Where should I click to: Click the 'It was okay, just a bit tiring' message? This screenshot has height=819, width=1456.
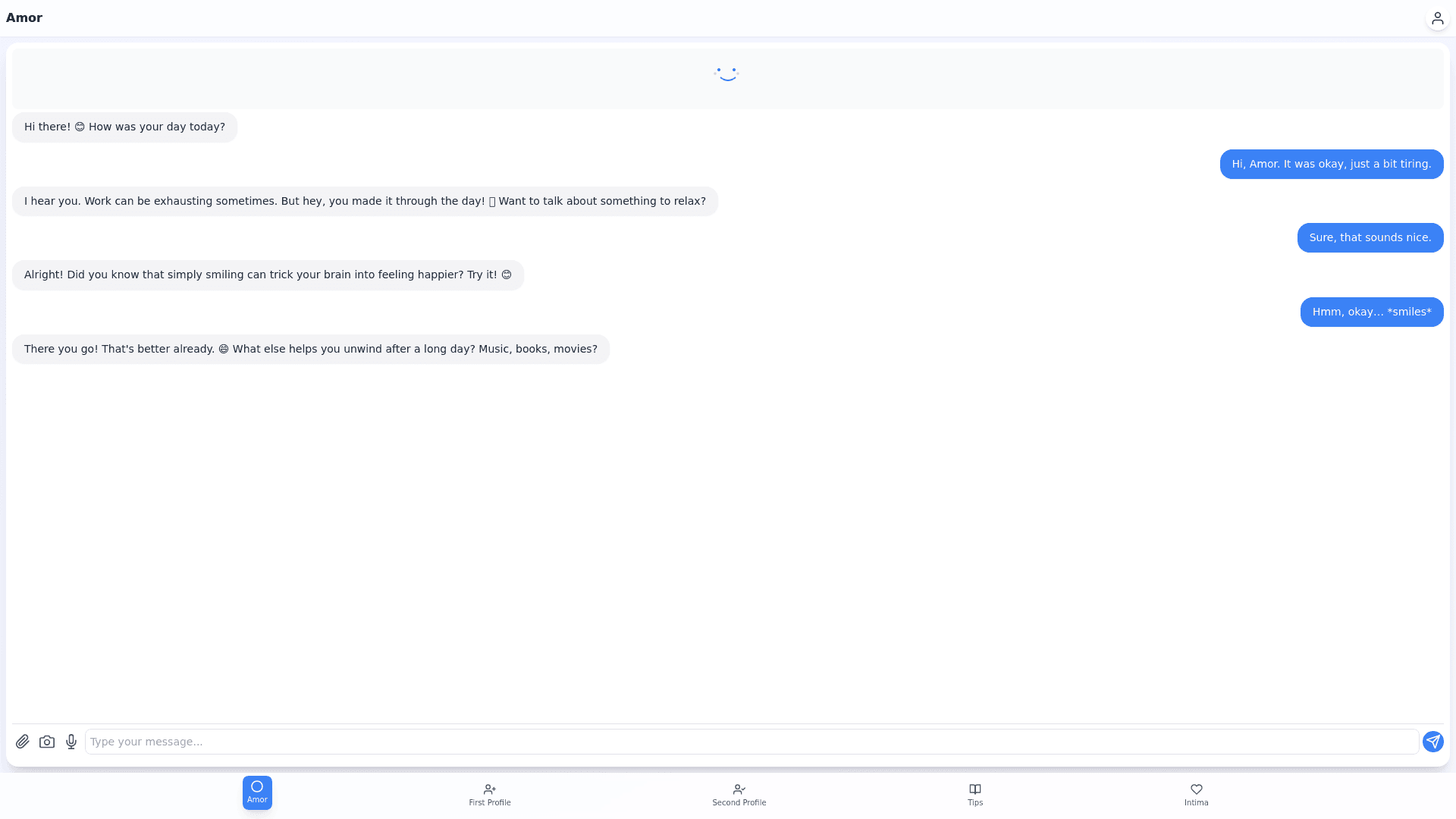1331,165
